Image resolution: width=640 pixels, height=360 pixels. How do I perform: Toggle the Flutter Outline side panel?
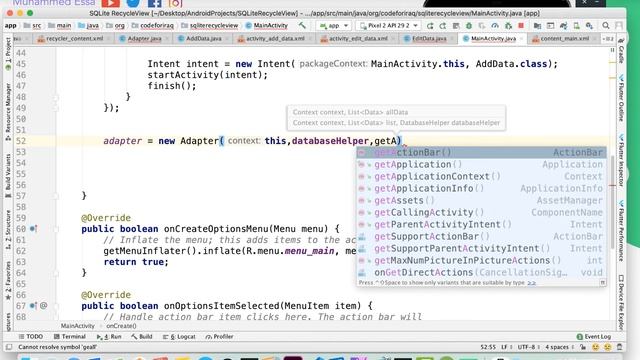[621, 98]
